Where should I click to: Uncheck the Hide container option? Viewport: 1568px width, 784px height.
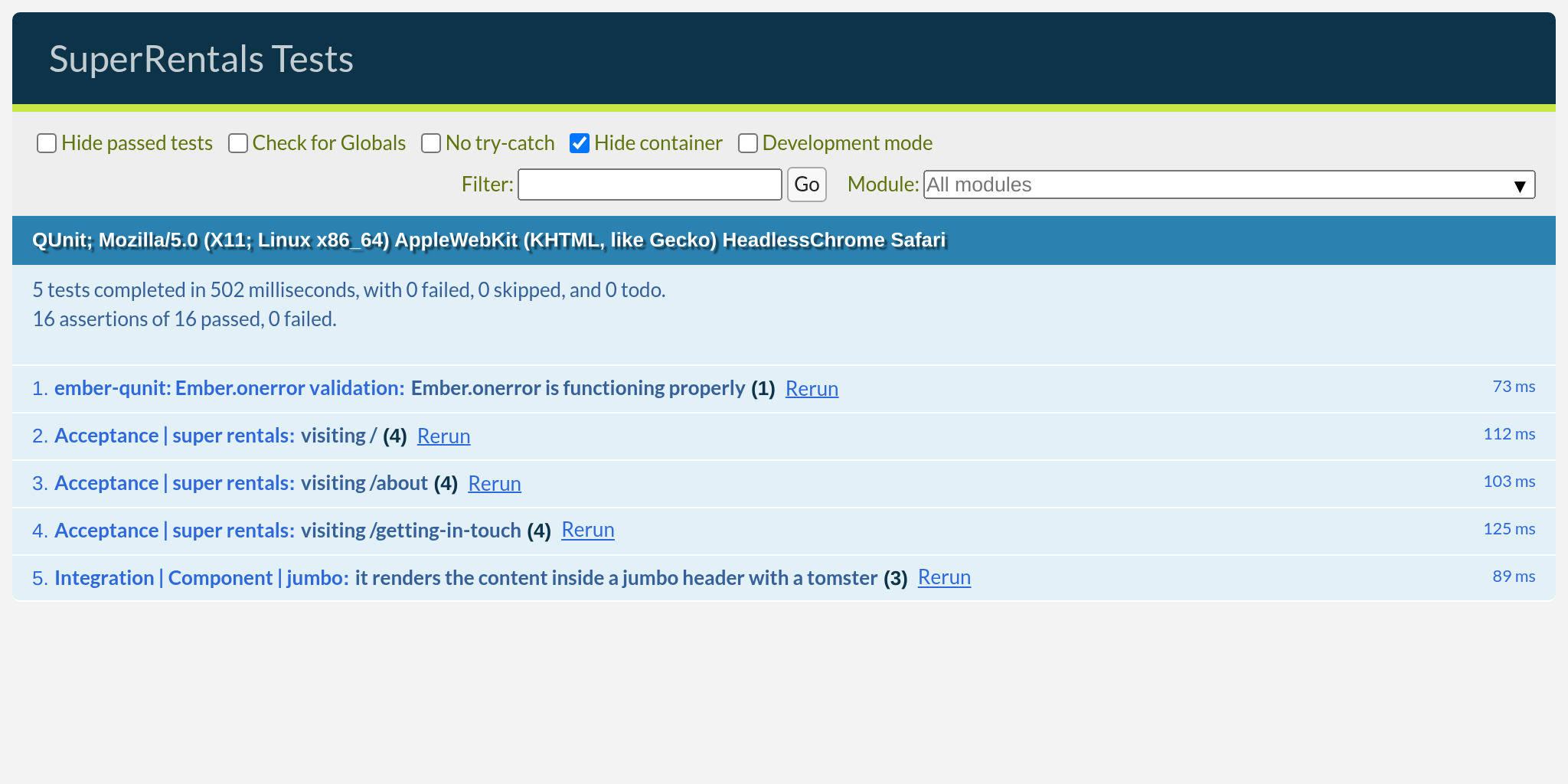[x=580, y=142]
